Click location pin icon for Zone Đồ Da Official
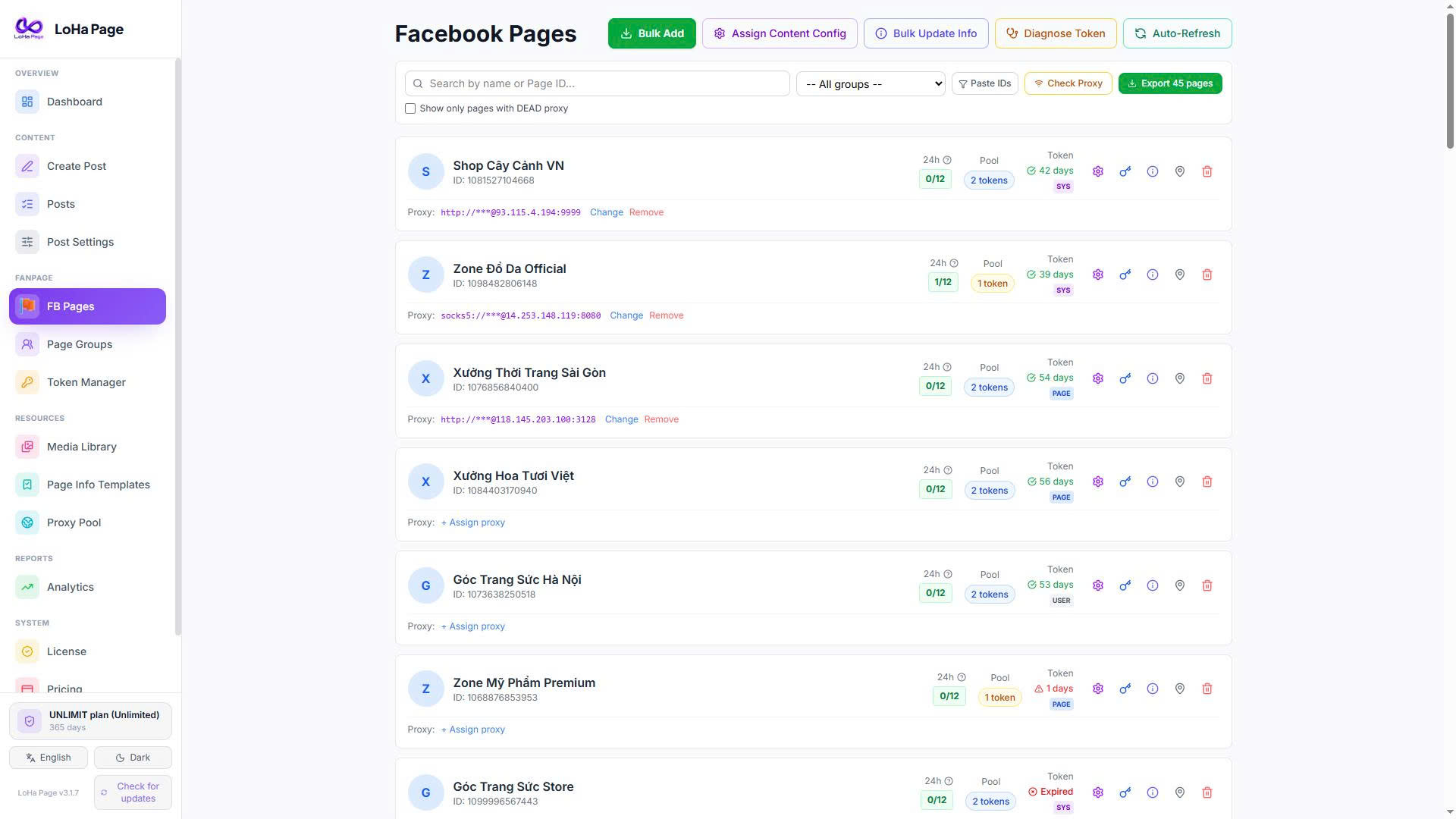 click(x=1179, y=275)
